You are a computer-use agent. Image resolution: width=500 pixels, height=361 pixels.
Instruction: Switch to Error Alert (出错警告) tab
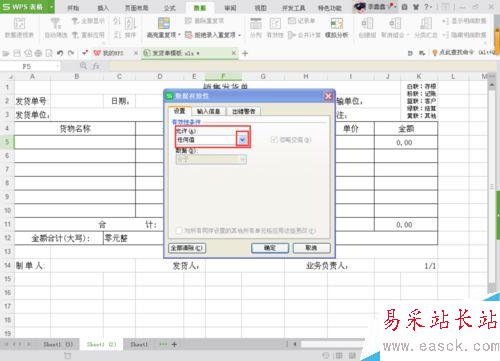pos(244,111)
